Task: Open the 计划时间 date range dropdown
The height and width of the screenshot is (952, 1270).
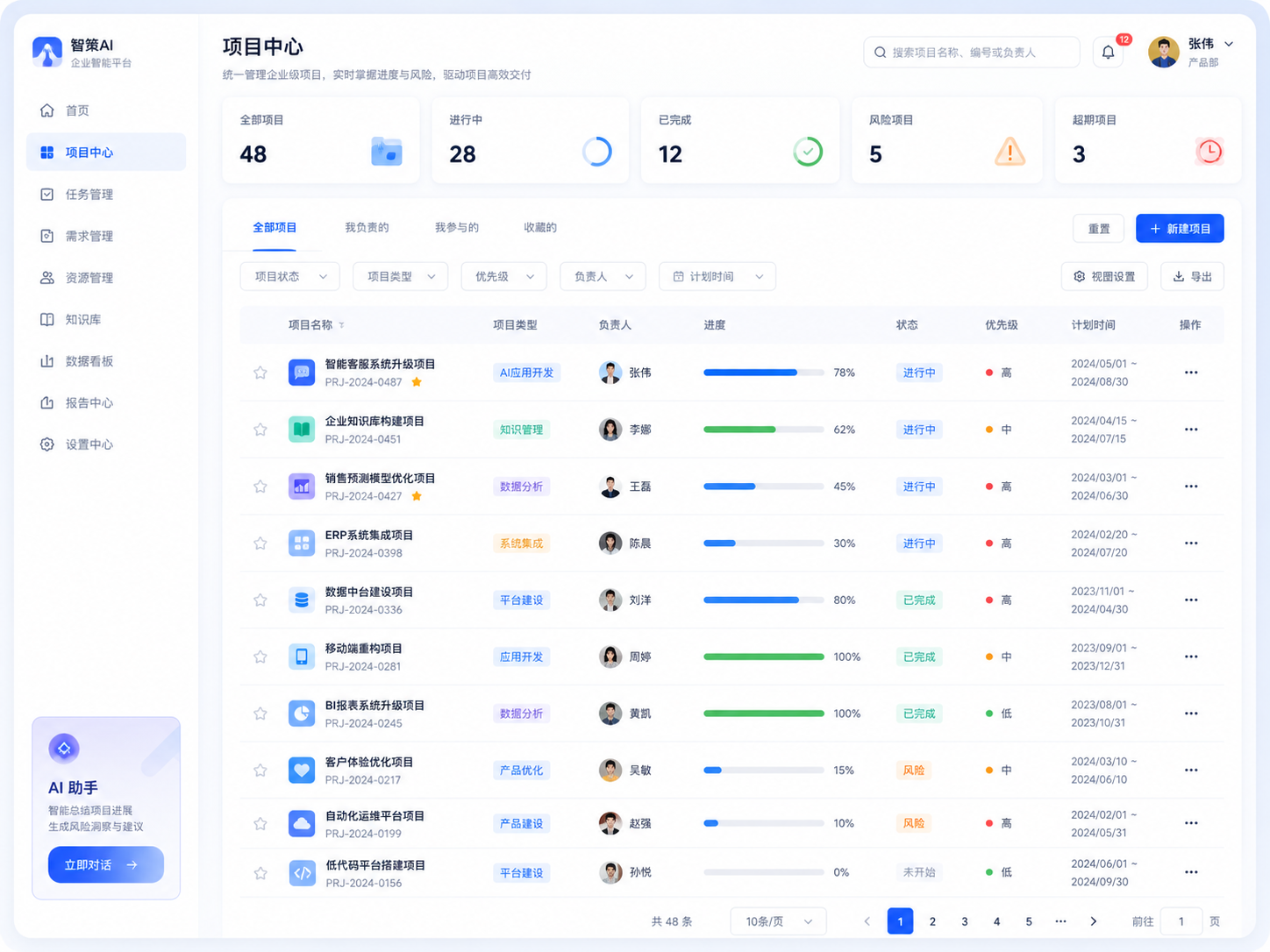Action: (x=717, y=277)
